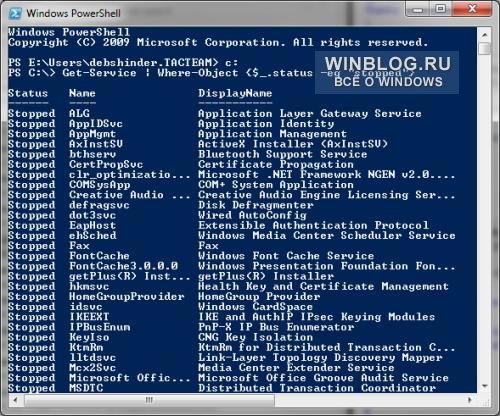This screenshot has height=416, width=500.
Task: Click vertical scrollbar up arrow
Action: [x=485, y=35]
